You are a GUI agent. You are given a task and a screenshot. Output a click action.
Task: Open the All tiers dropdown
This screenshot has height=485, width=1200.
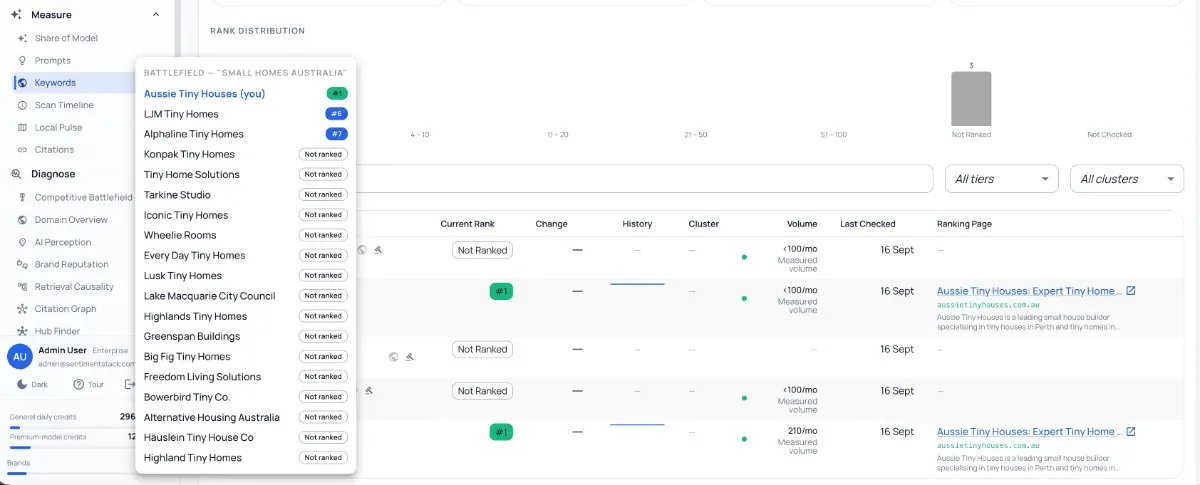point(1002,179)
